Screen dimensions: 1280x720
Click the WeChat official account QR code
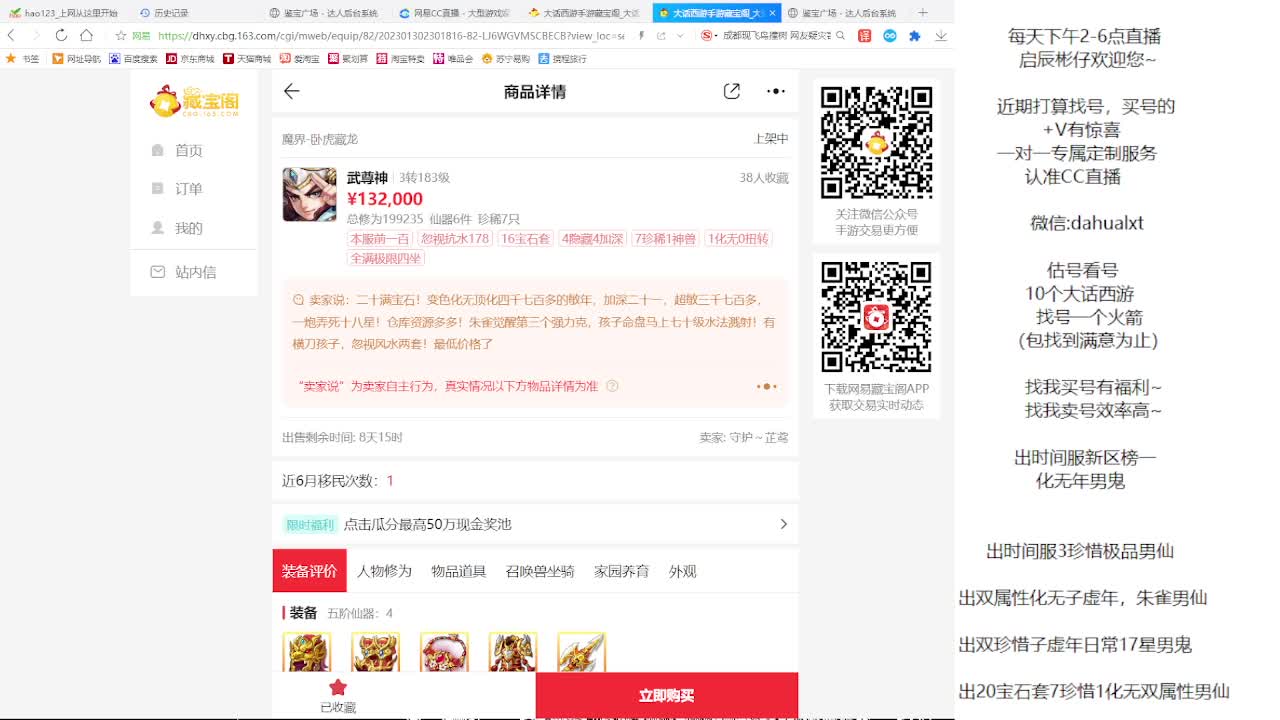[x=877, y=143]
